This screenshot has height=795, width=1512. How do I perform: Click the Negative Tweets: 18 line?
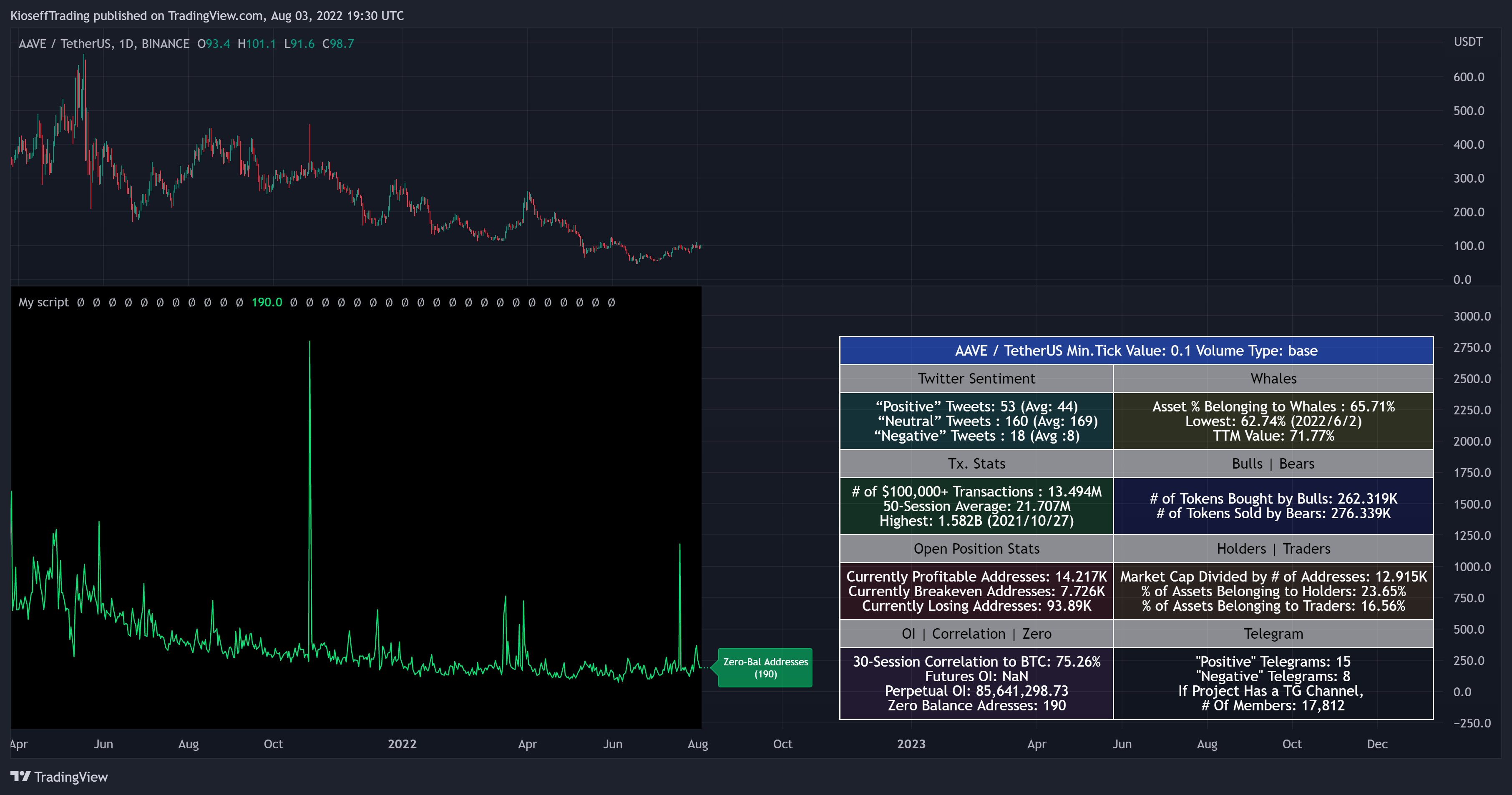click(x=977, y=436)
